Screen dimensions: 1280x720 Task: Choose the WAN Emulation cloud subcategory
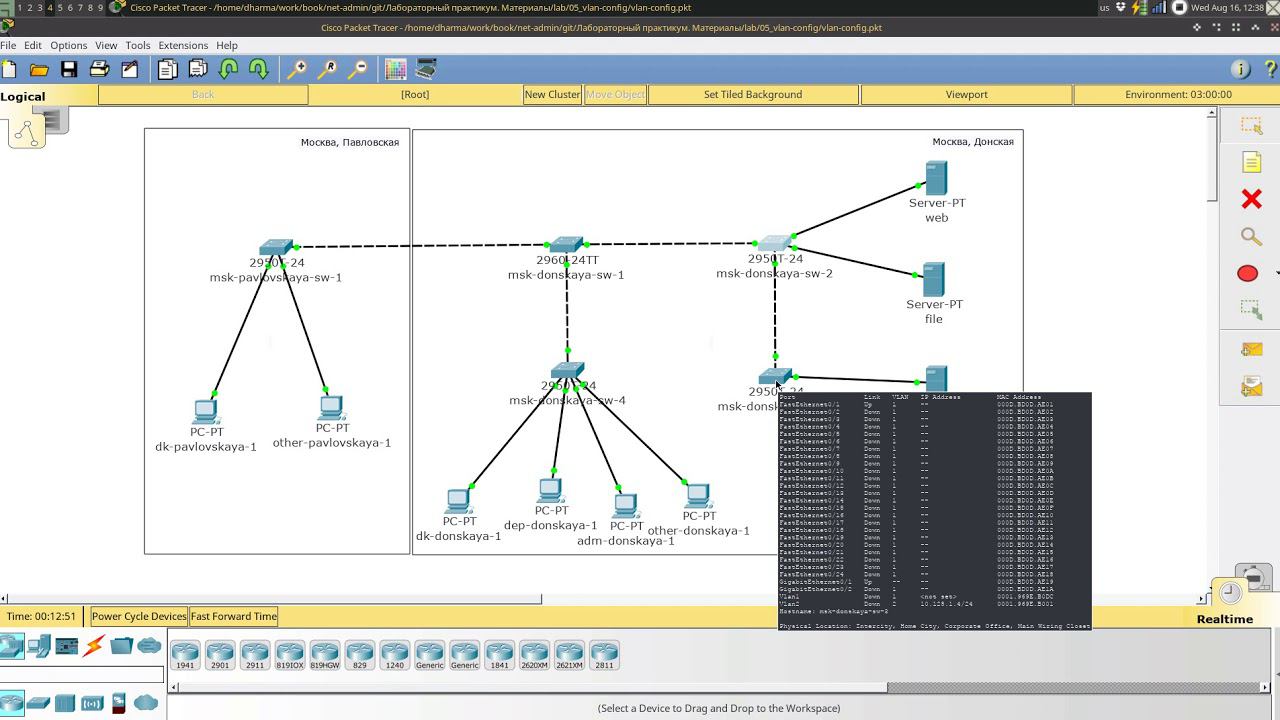point(146,703)
